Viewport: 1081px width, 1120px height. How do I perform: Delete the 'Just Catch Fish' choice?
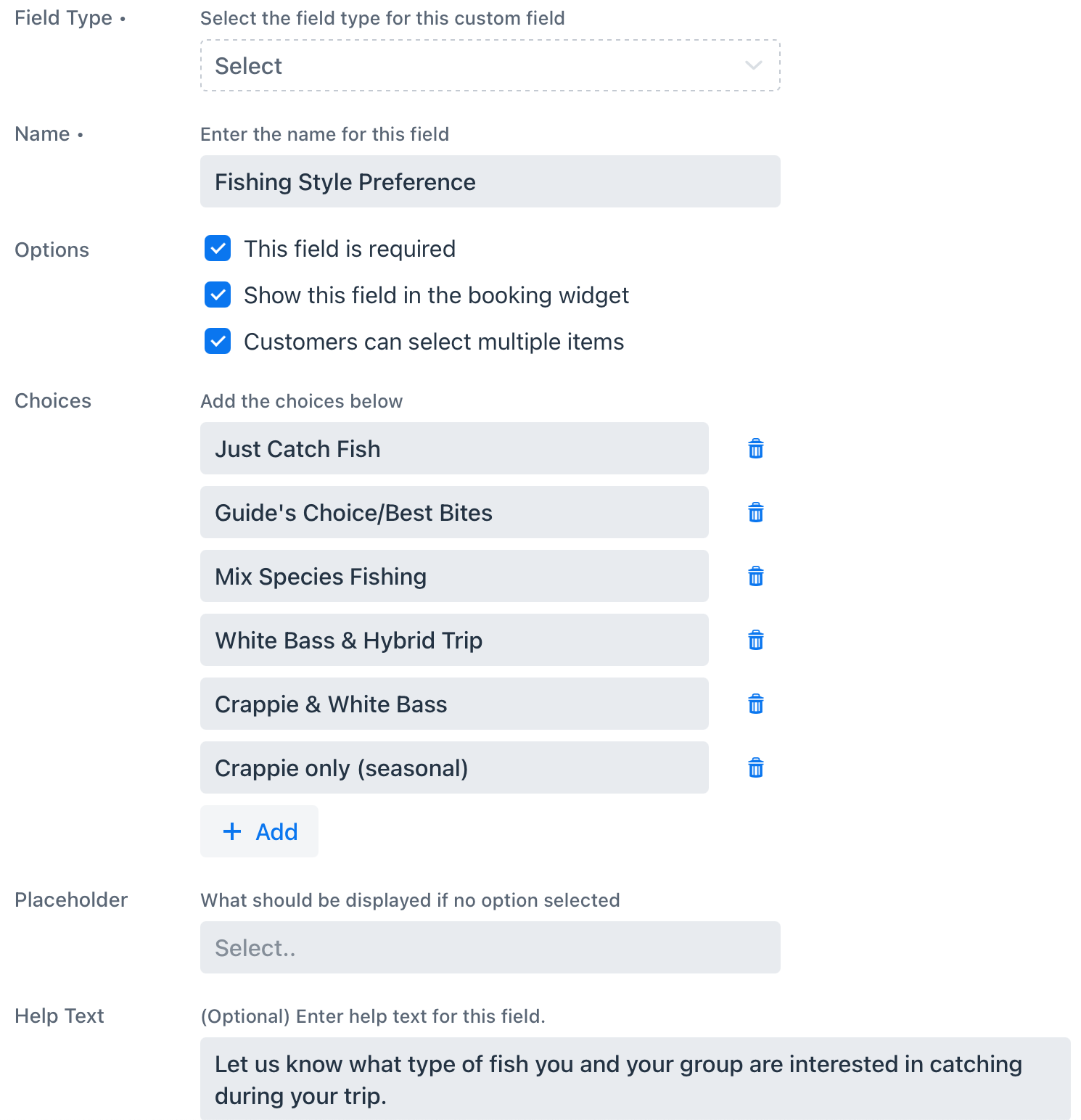click(755, 449)
